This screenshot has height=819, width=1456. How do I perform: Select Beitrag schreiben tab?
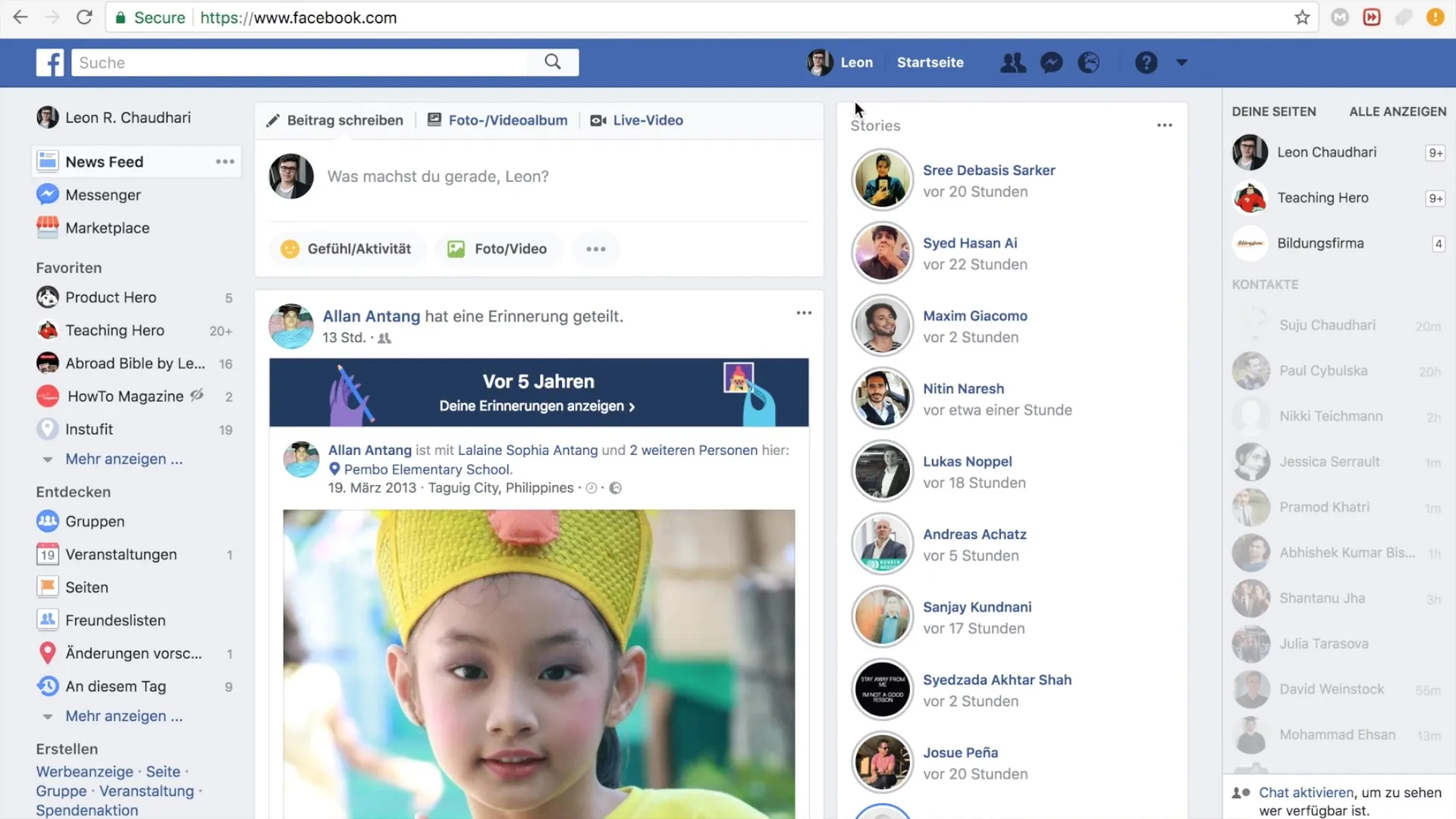click(x=335, y=120)
